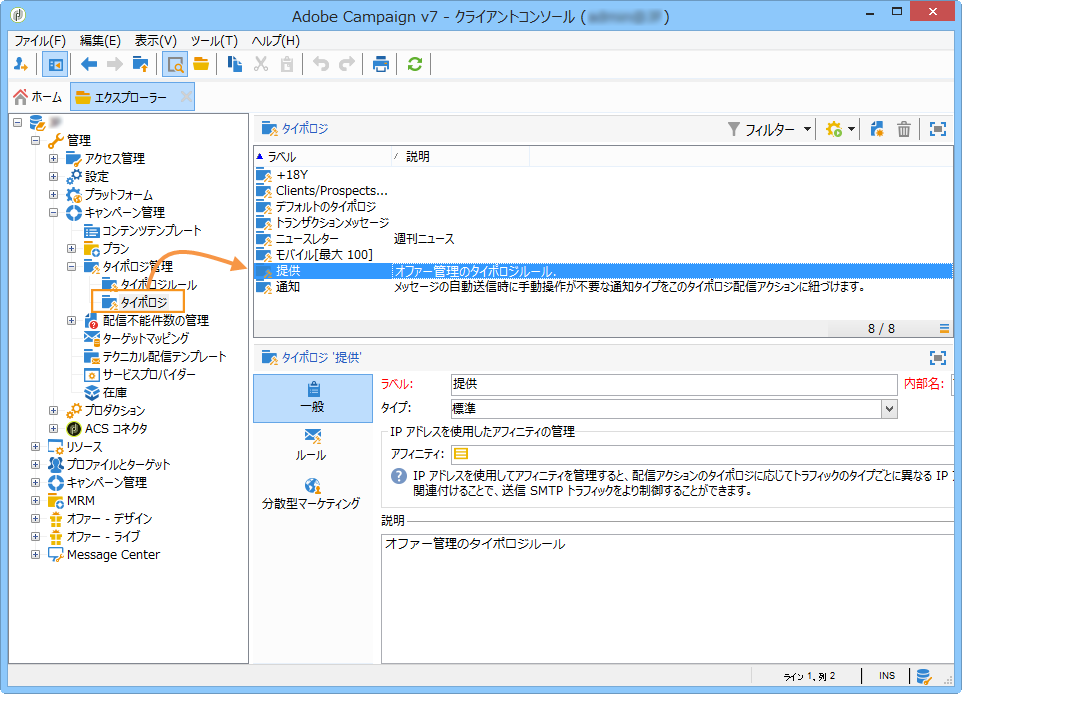Click the connect user icon in toolbar
The height and width of the screenshot is (709, 1069).
20,65
